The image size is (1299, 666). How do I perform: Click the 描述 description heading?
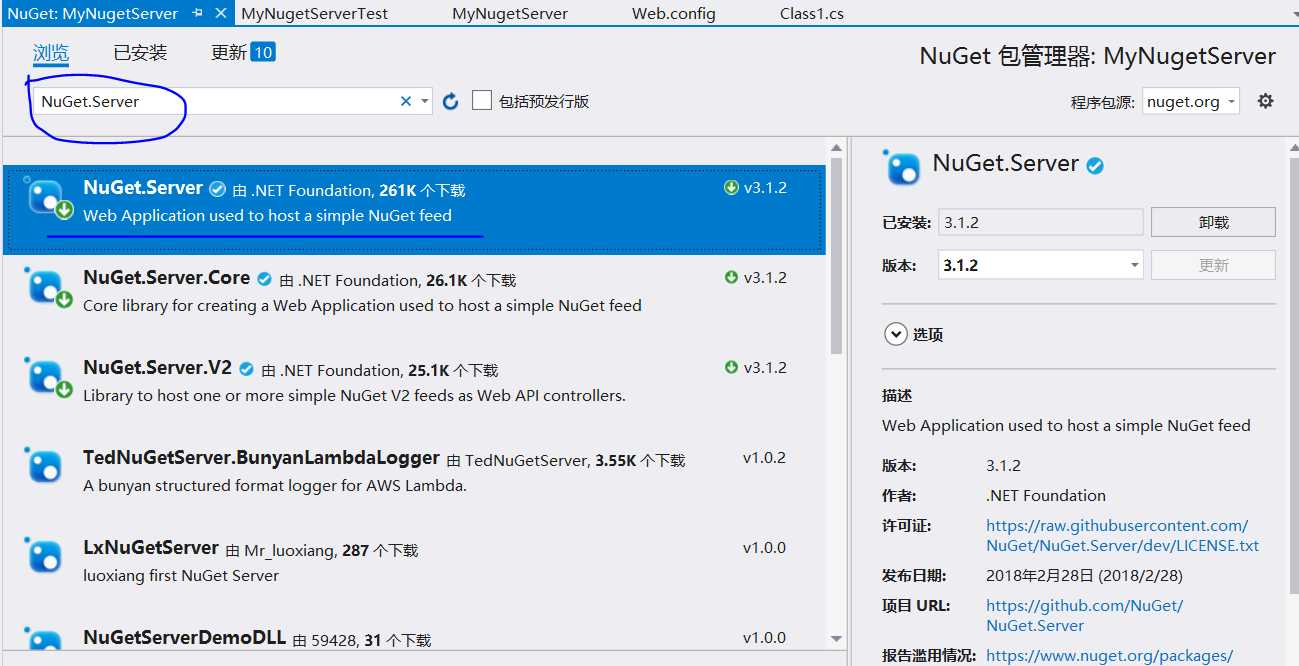coord(897,395)
